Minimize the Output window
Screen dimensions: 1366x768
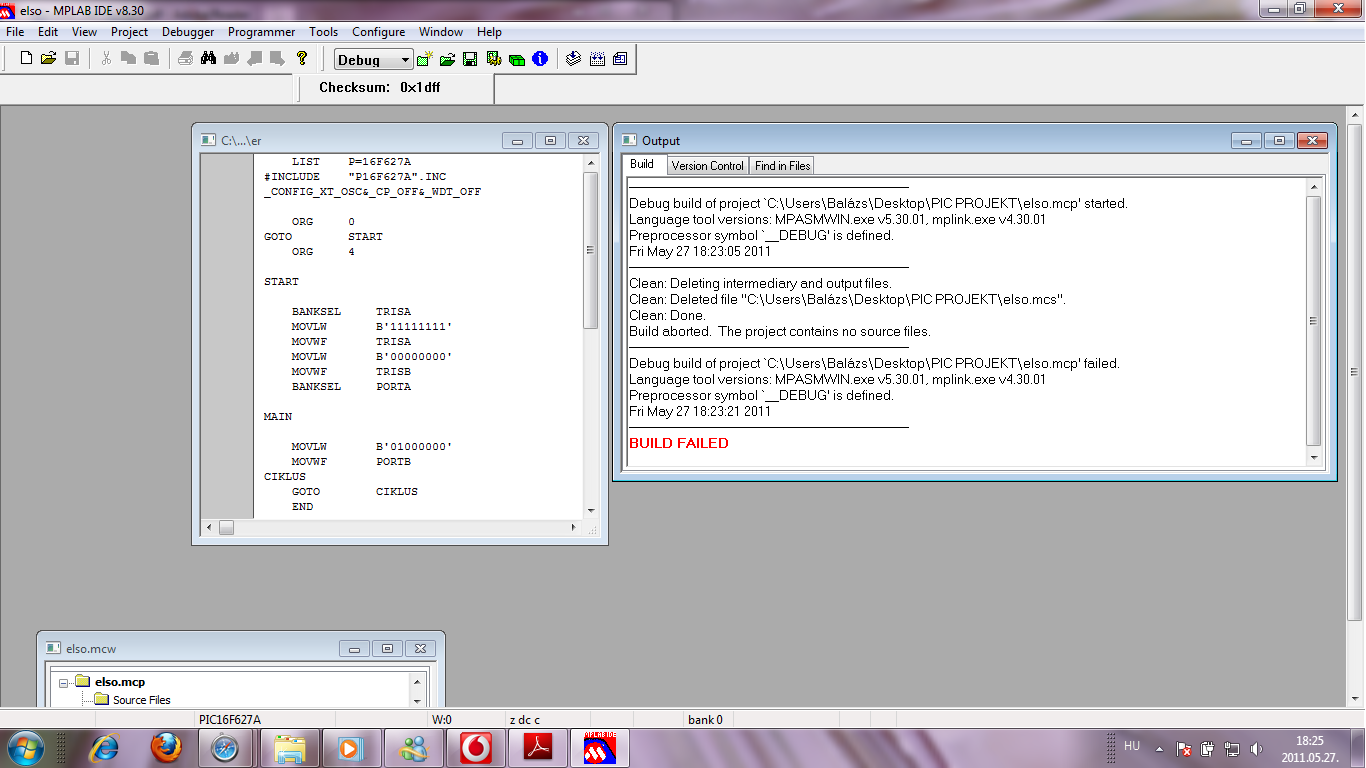[1247, 141]
